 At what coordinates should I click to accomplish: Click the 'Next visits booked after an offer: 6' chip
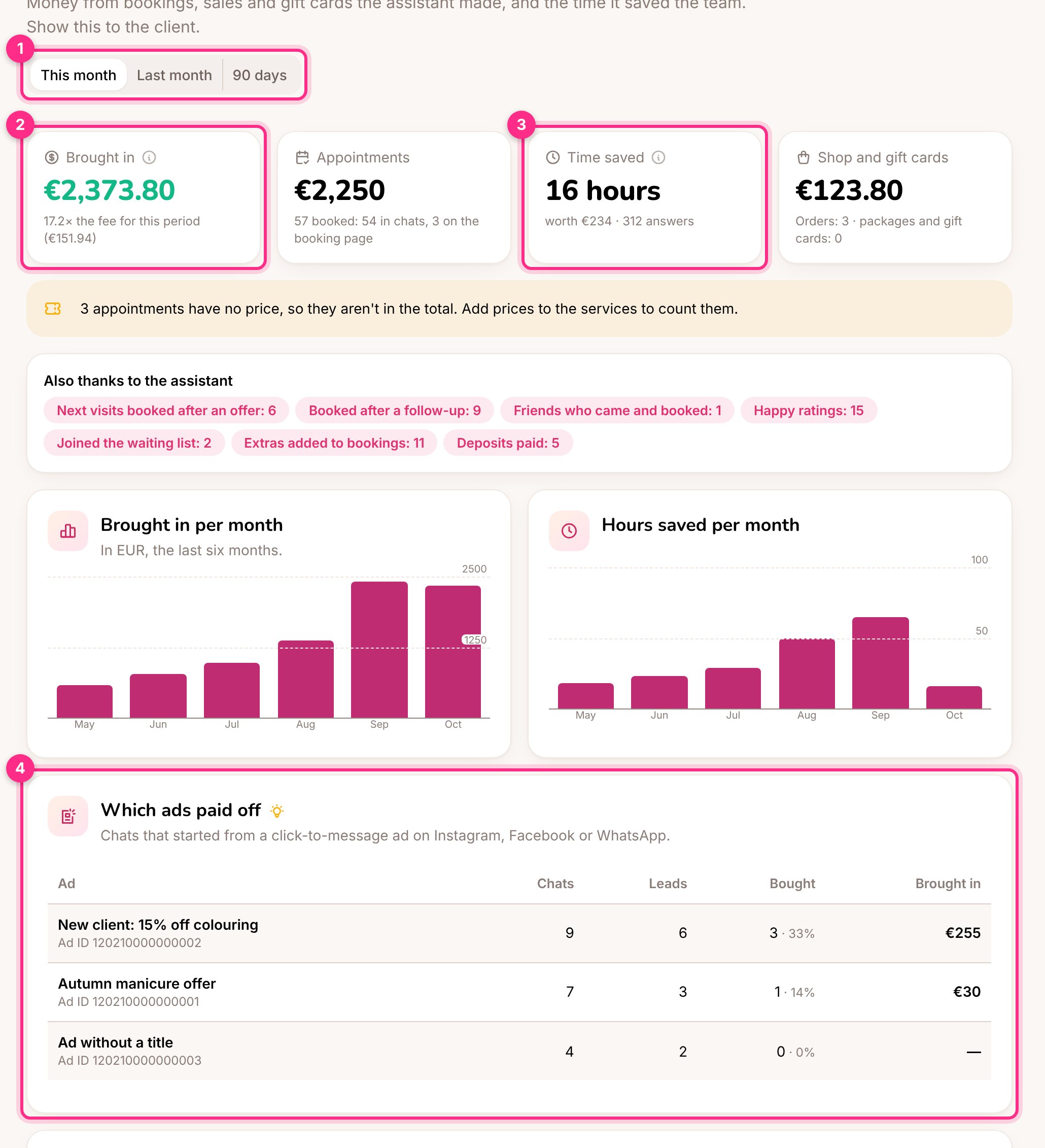[x=166, y=411]
